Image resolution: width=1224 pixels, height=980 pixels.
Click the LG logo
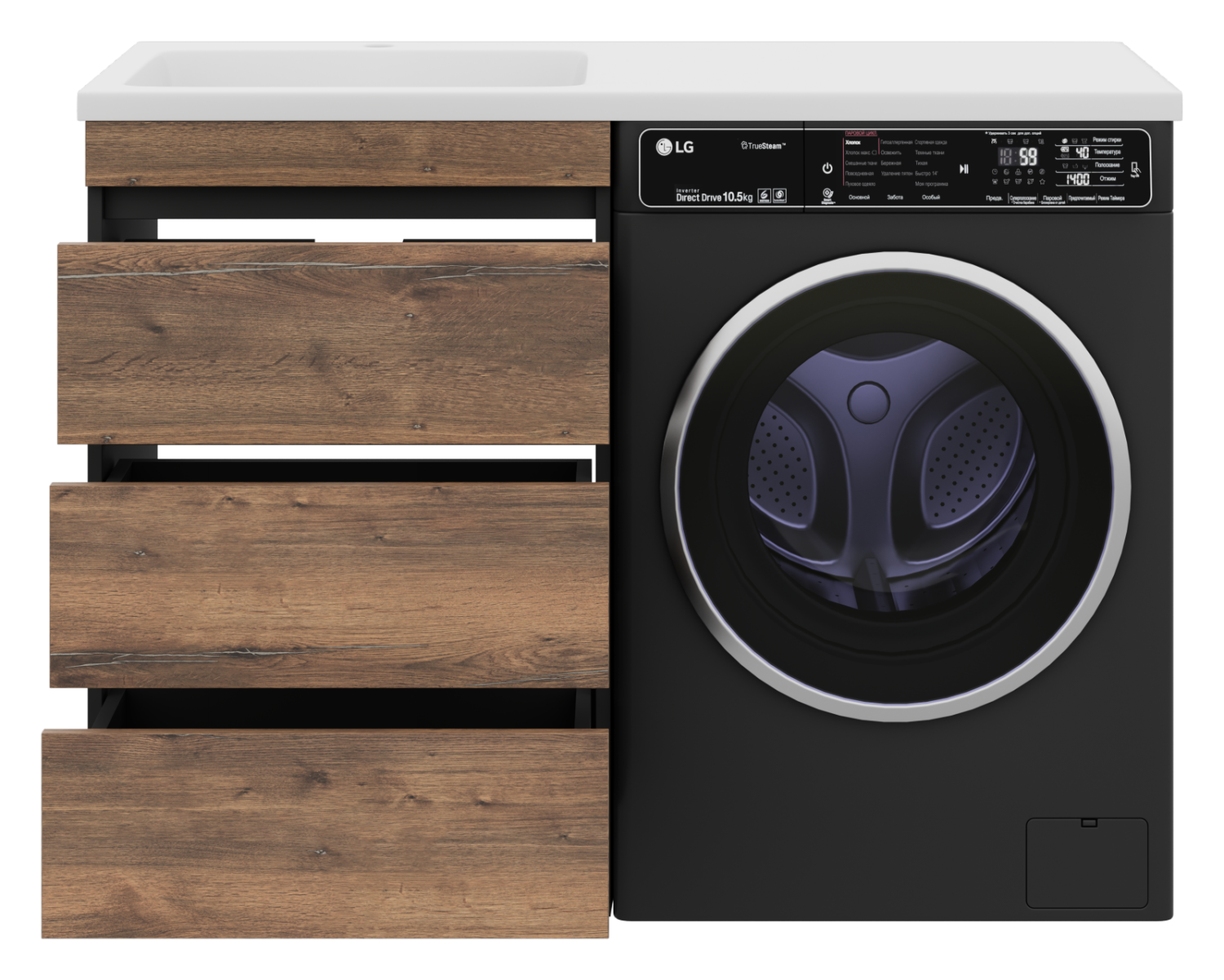676,147
